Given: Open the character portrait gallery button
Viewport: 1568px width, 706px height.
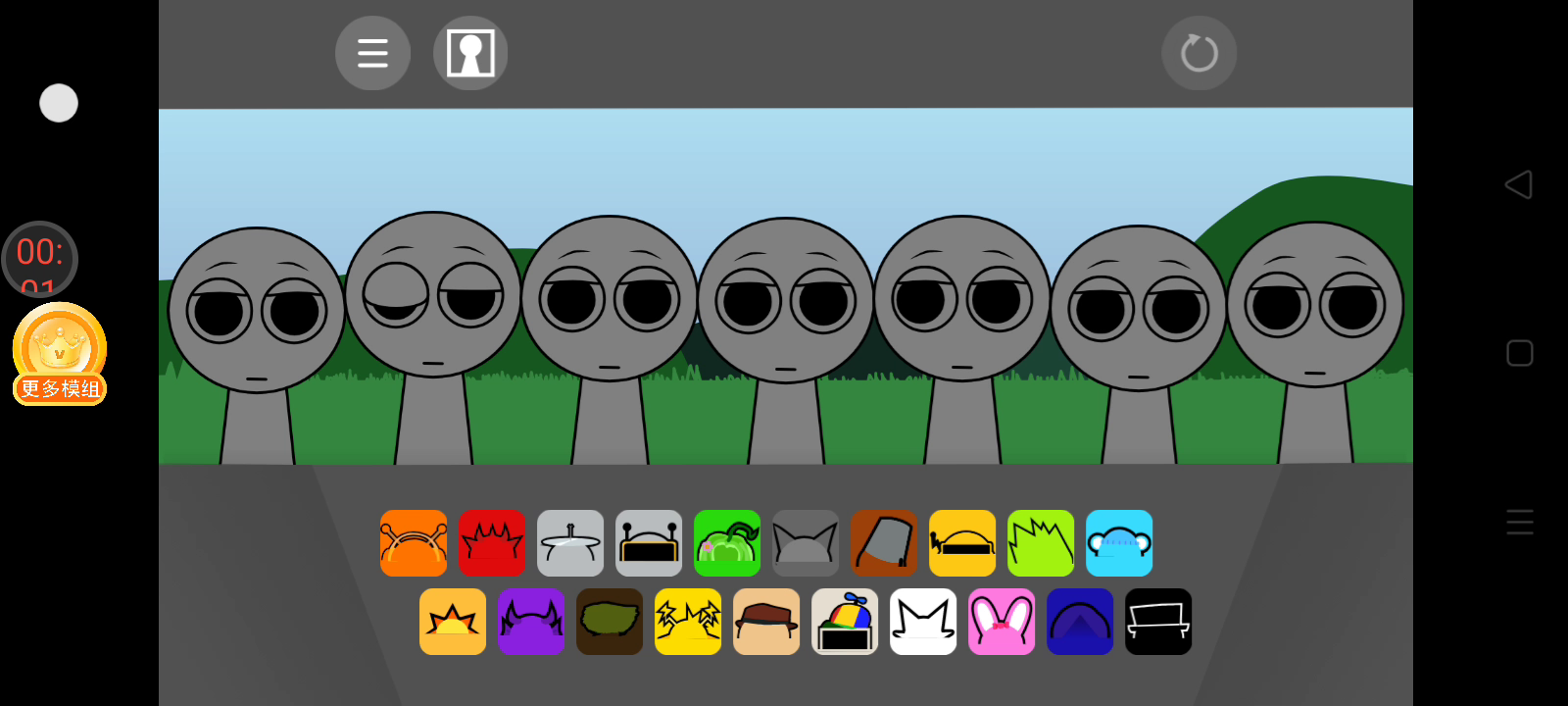Looking at the screenshot, I should 470,53.
